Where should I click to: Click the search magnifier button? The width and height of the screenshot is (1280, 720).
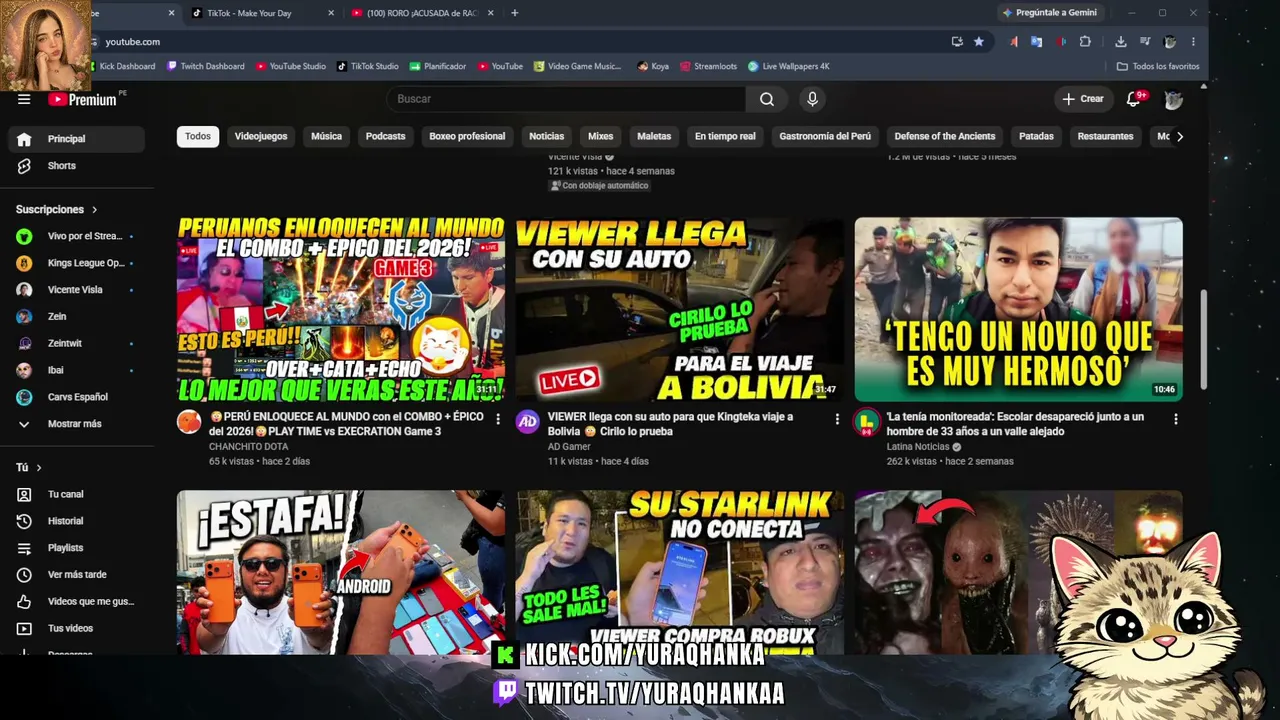[767, 99]
